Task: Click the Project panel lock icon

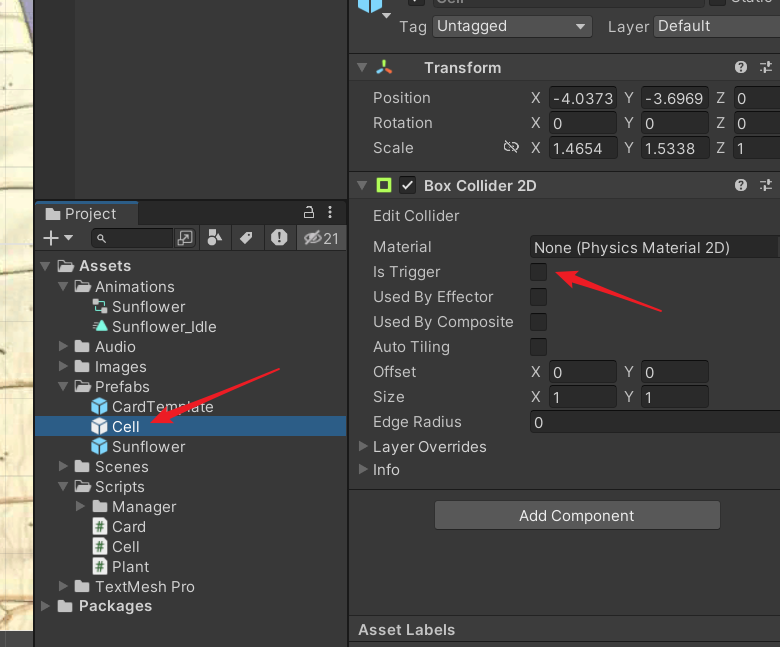Action: pos(309,212)
